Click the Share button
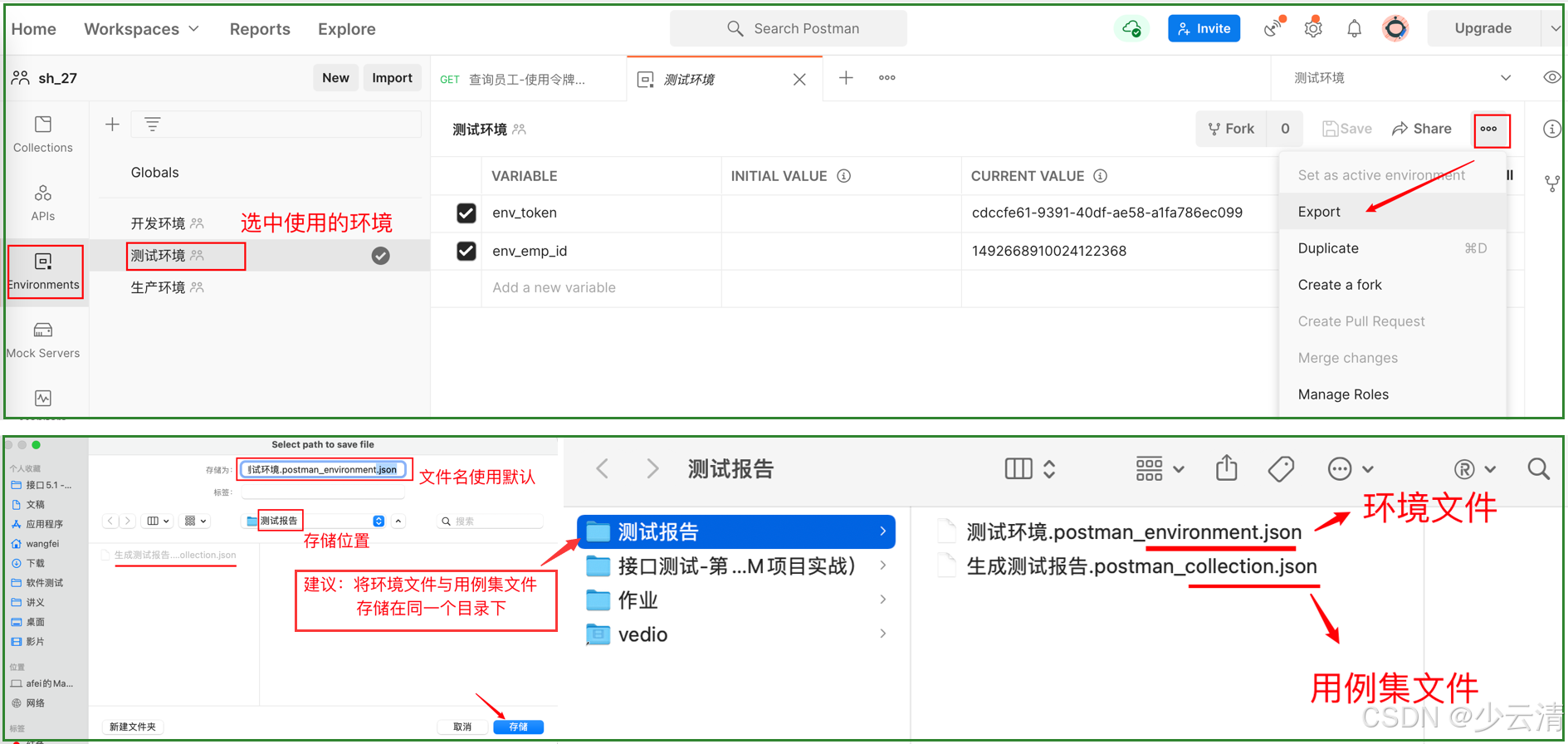This screenshot has height=744, width=1568. point(1422,129)
